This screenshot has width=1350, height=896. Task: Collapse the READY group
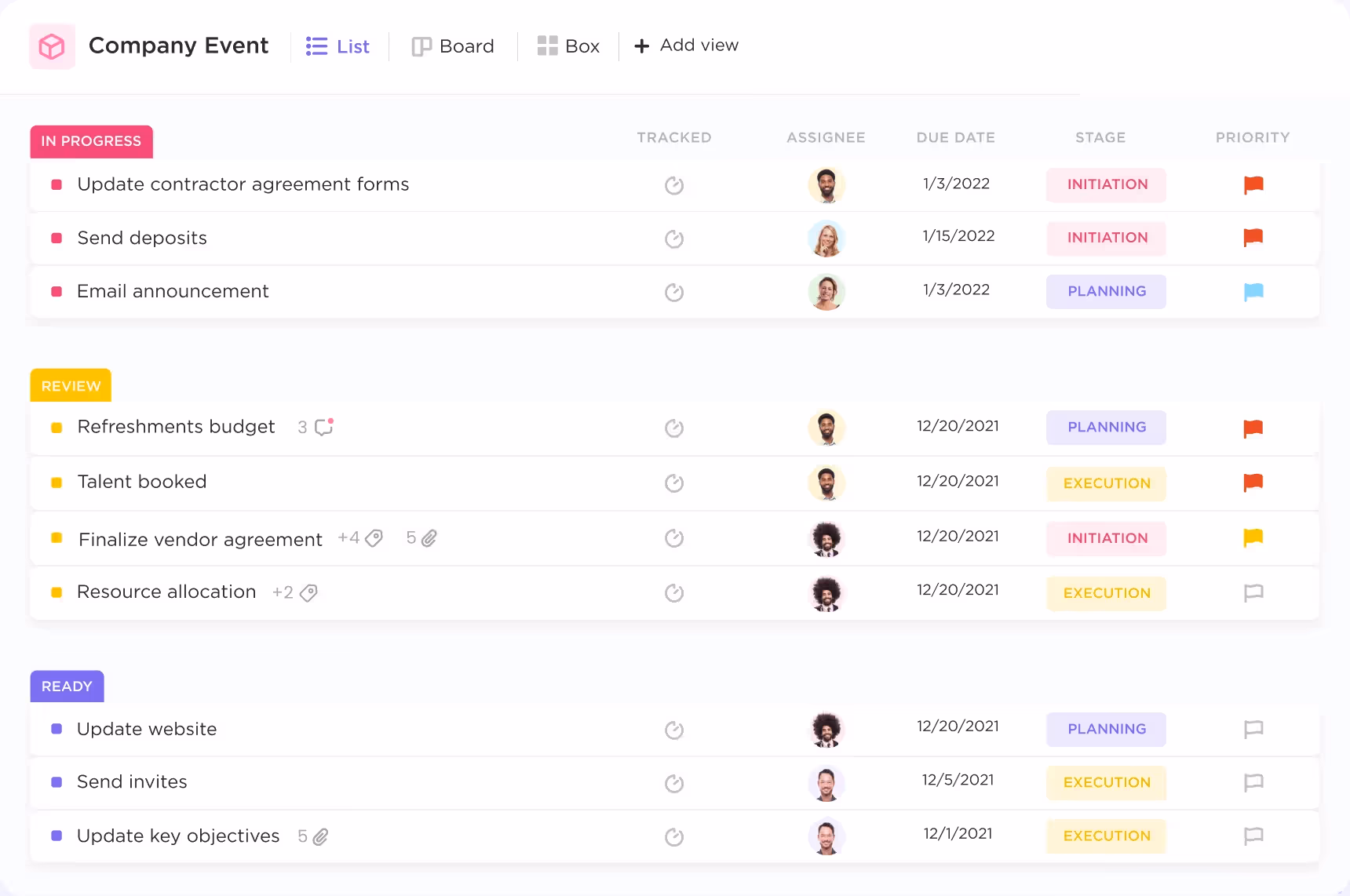tap(67, 686)
